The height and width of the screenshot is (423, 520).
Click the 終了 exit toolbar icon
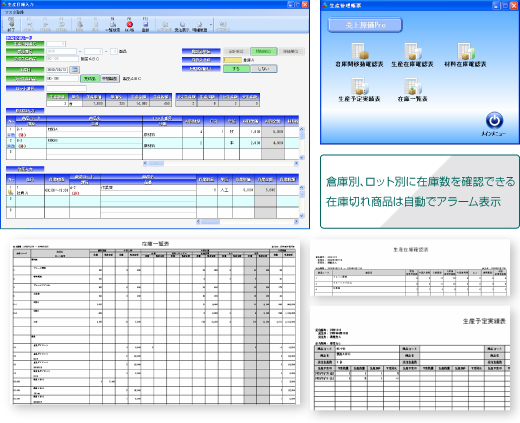(11, 25)
